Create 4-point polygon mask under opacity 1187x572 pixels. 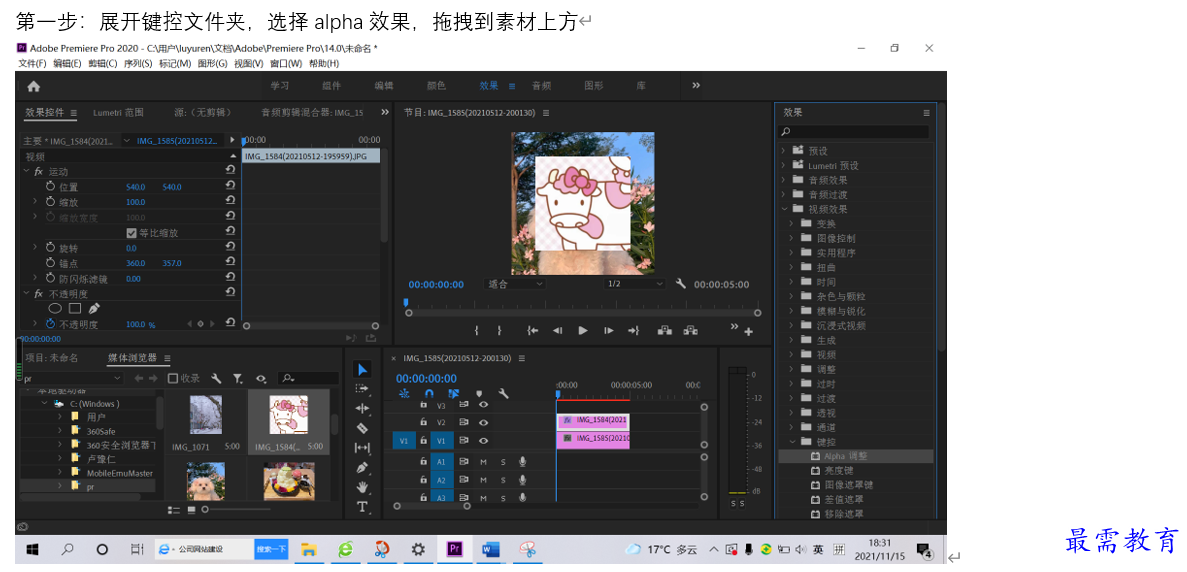point(75,309)
